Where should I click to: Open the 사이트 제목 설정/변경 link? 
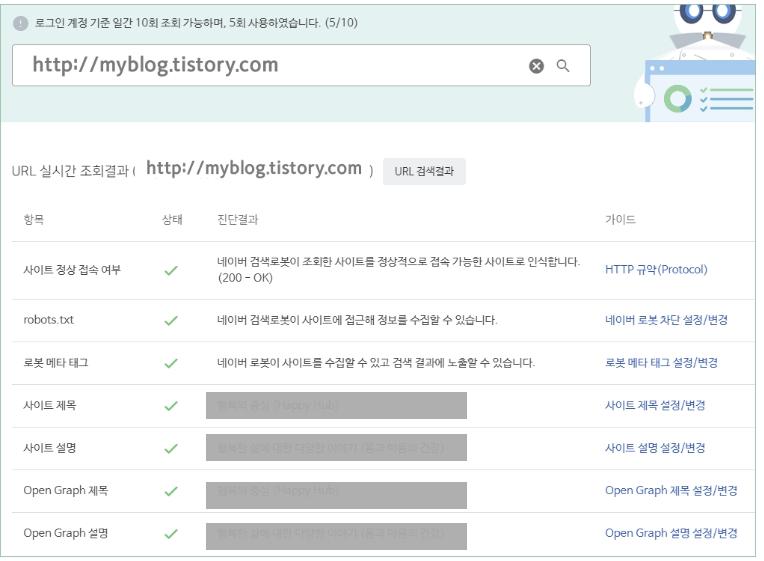pos(655,406)
